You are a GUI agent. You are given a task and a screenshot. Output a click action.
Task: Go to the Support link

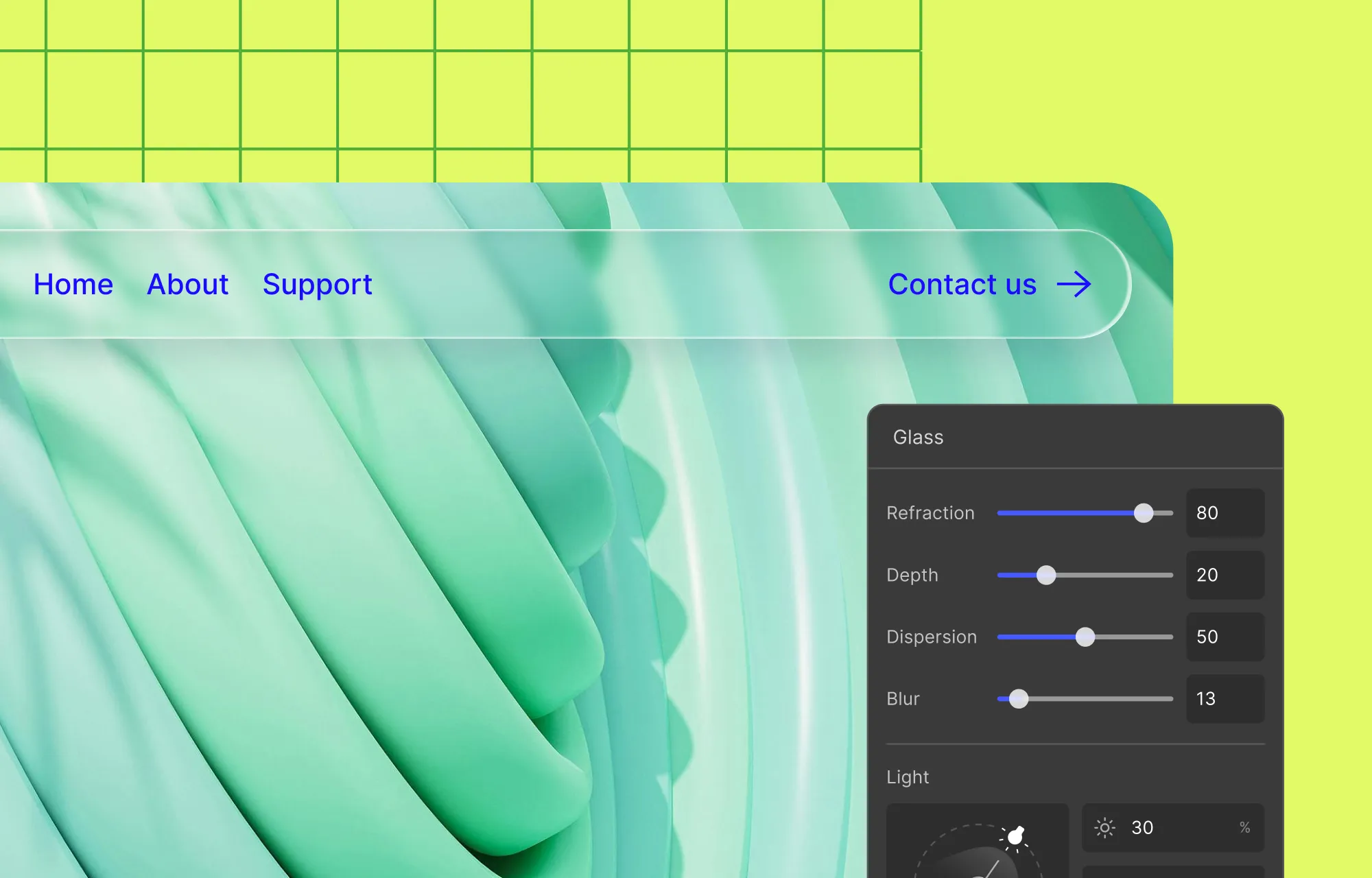pos(318,285)
